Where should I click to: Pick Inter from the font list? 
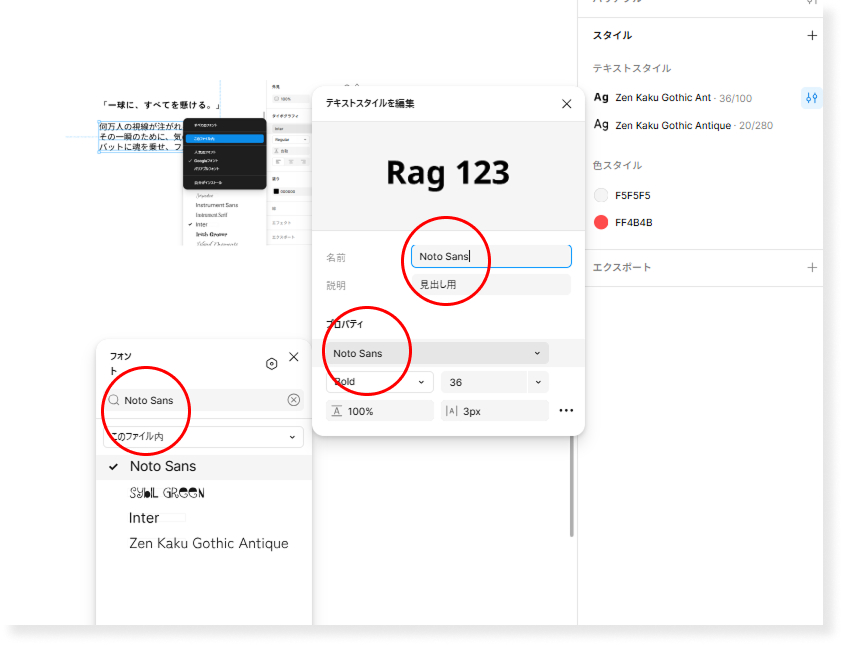(144, 518)
